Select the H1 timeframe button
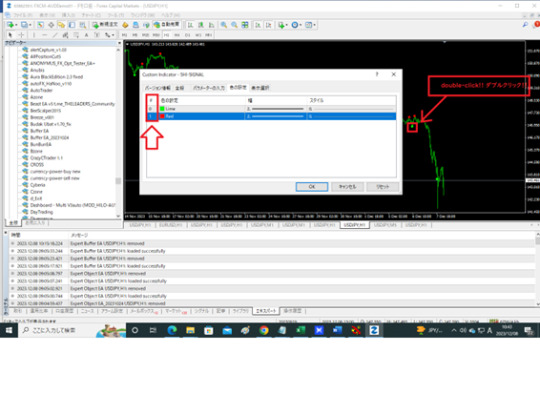The width and height of the screenshot is (540, 415). click(166, 35)
